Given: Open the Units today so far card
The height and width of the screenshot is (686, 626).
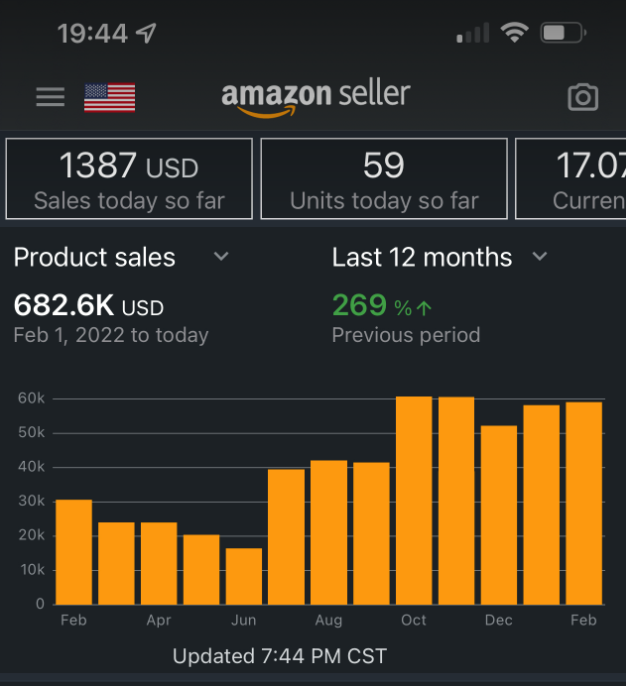Looking at the screenshot, I should (384, 179).
